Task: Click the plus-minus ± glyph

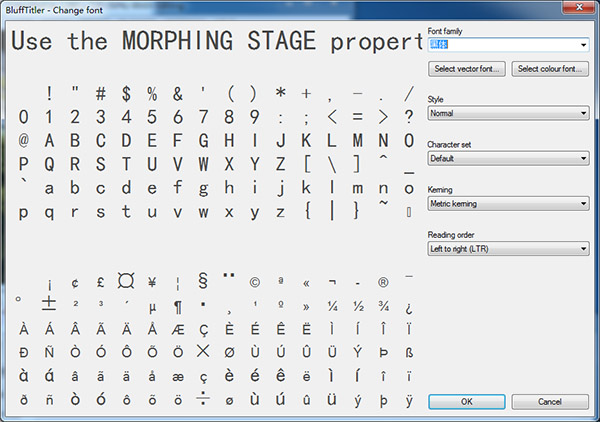Action: tap(49, 304)
